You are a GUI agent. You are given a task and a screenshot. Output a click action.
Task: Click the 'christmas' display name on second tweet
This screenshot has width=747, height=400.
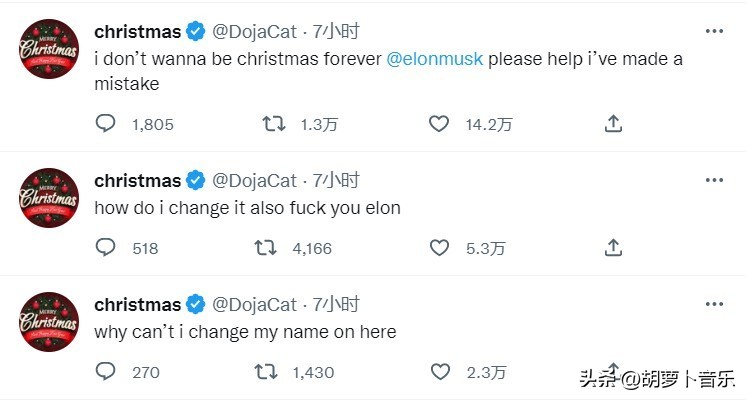coord(137,181)
